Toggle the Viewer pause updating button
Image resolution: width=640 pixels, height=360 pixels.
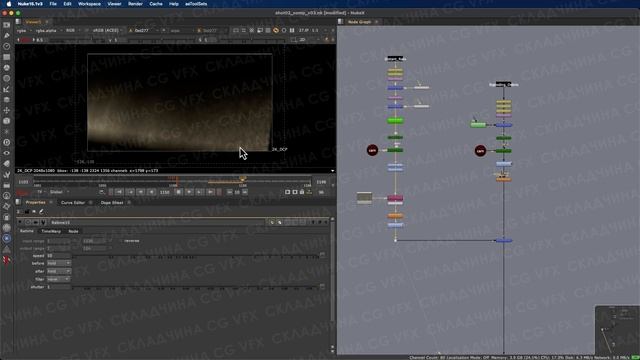click(292, 30)
